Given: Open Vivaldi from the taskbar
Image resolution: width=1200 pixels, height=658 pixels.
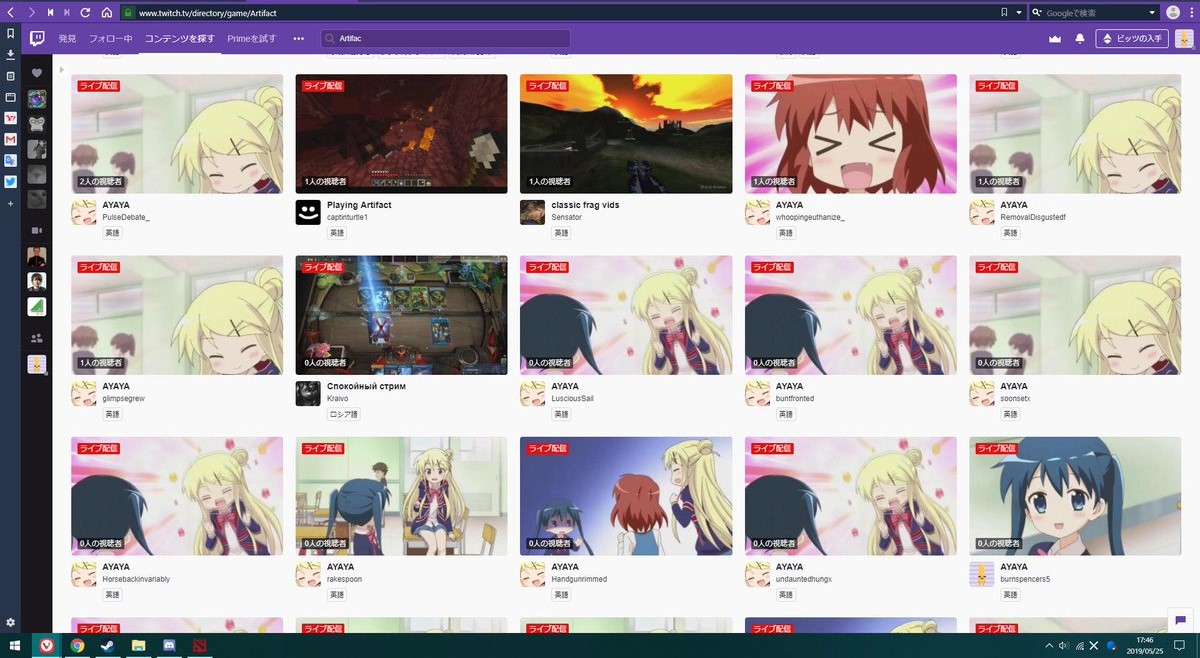Looking at the screenshot, I should [x=47, y=646].
